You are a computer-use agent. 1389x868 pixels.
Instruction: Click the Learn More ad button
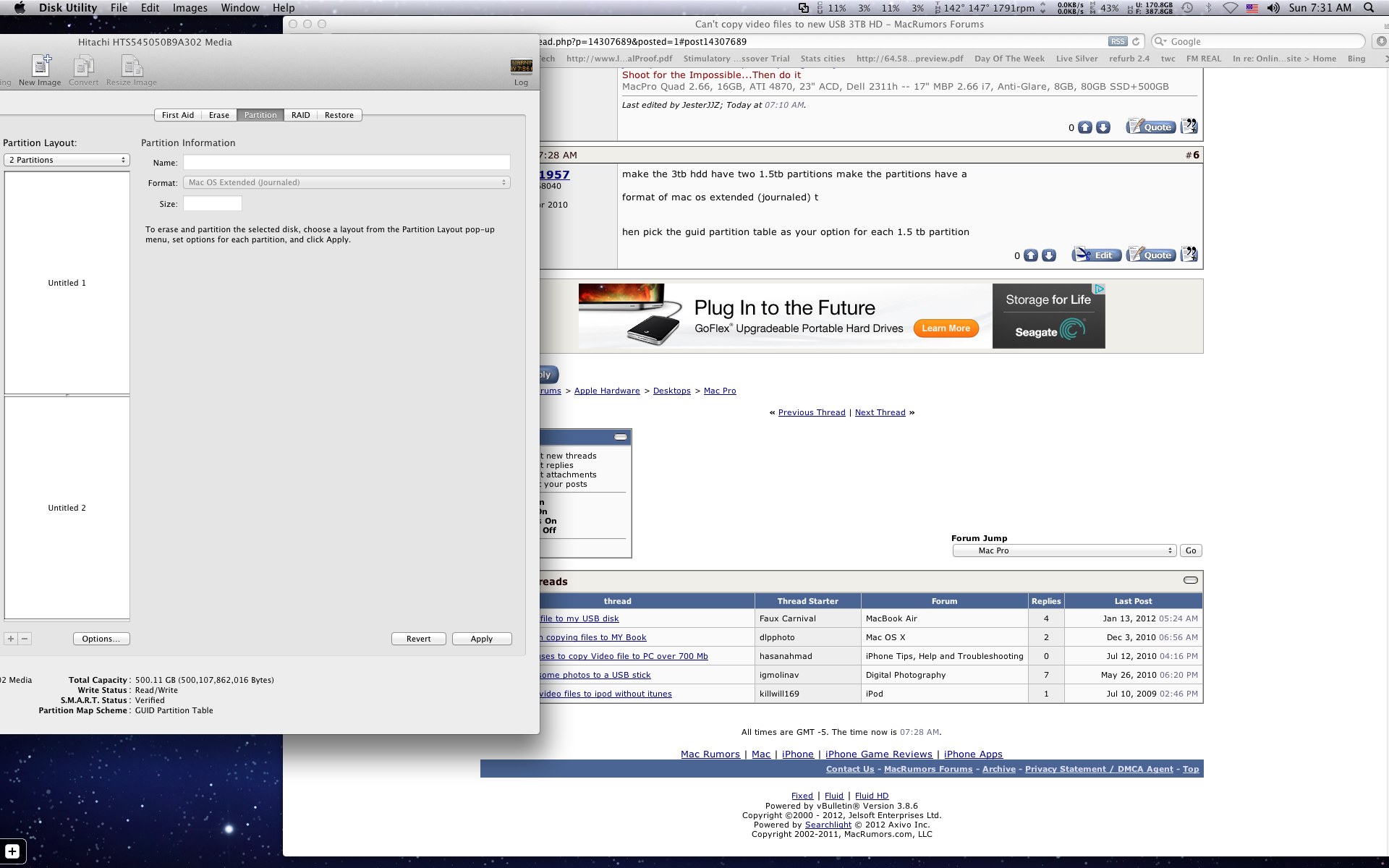click(946, 328)
